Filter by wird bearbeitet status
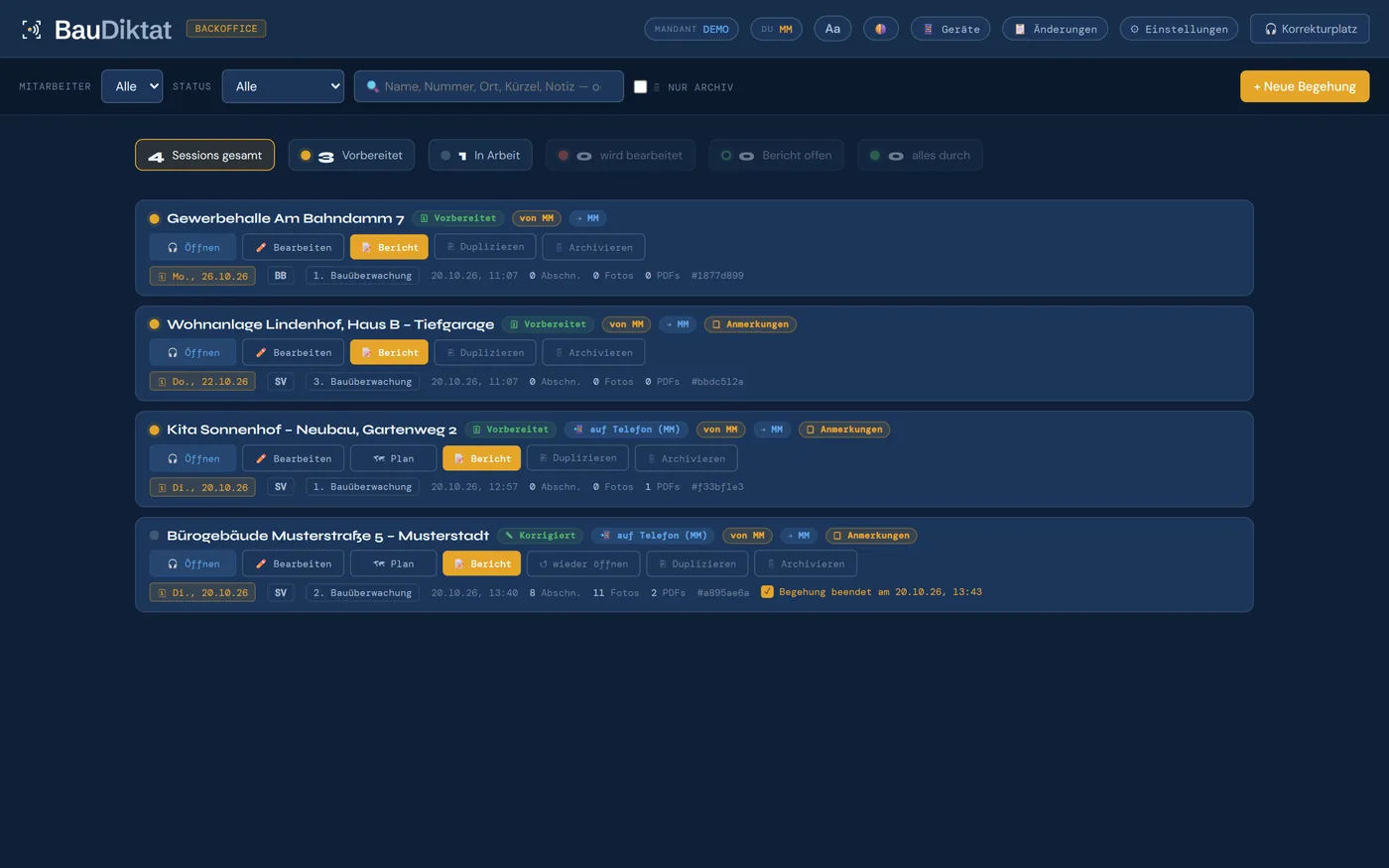This screenshot has width=1389, height=868. coord(620,155)
